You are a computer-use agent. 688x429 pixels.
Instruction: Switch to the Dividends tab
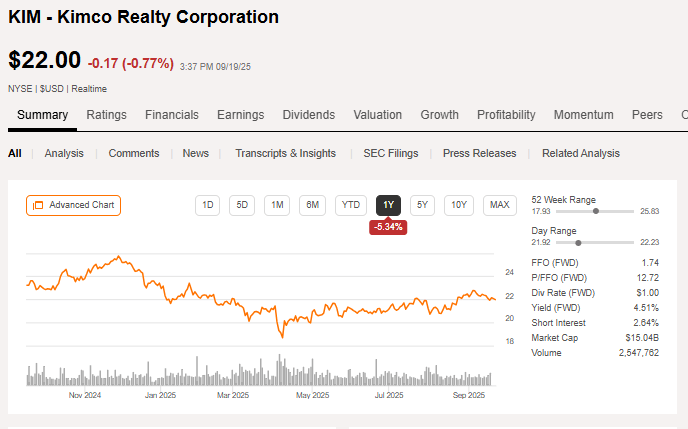[309, 115]
